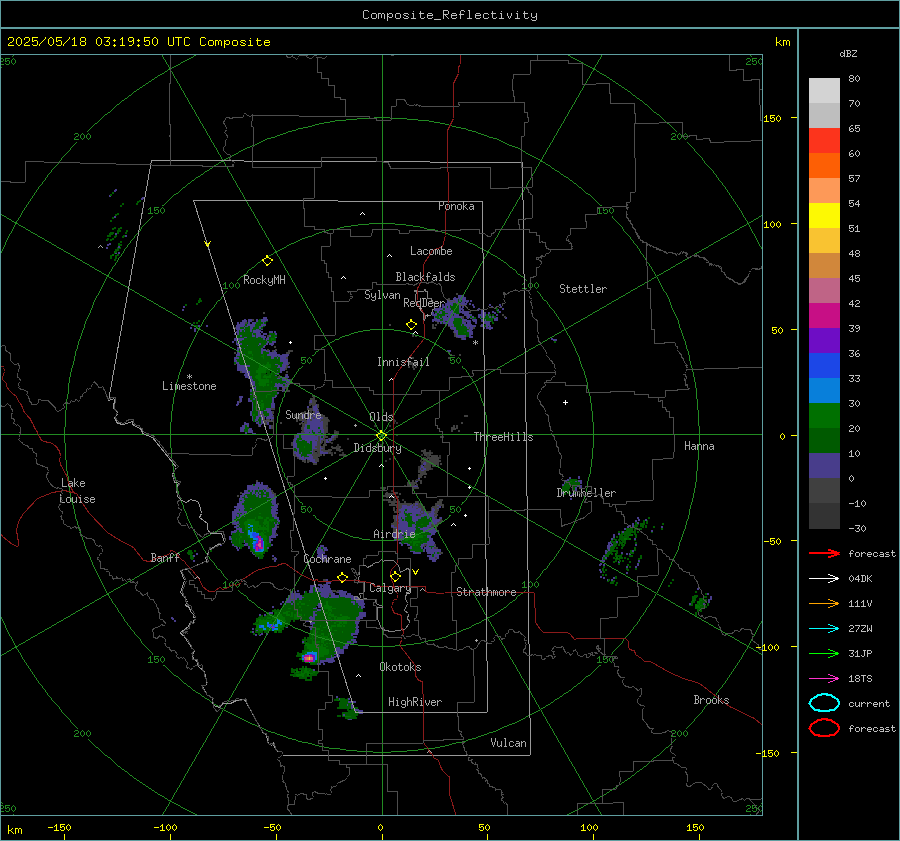Click yellow diamond marker above Calgary label
Viewport: 900px width, 841px height.
395,576
